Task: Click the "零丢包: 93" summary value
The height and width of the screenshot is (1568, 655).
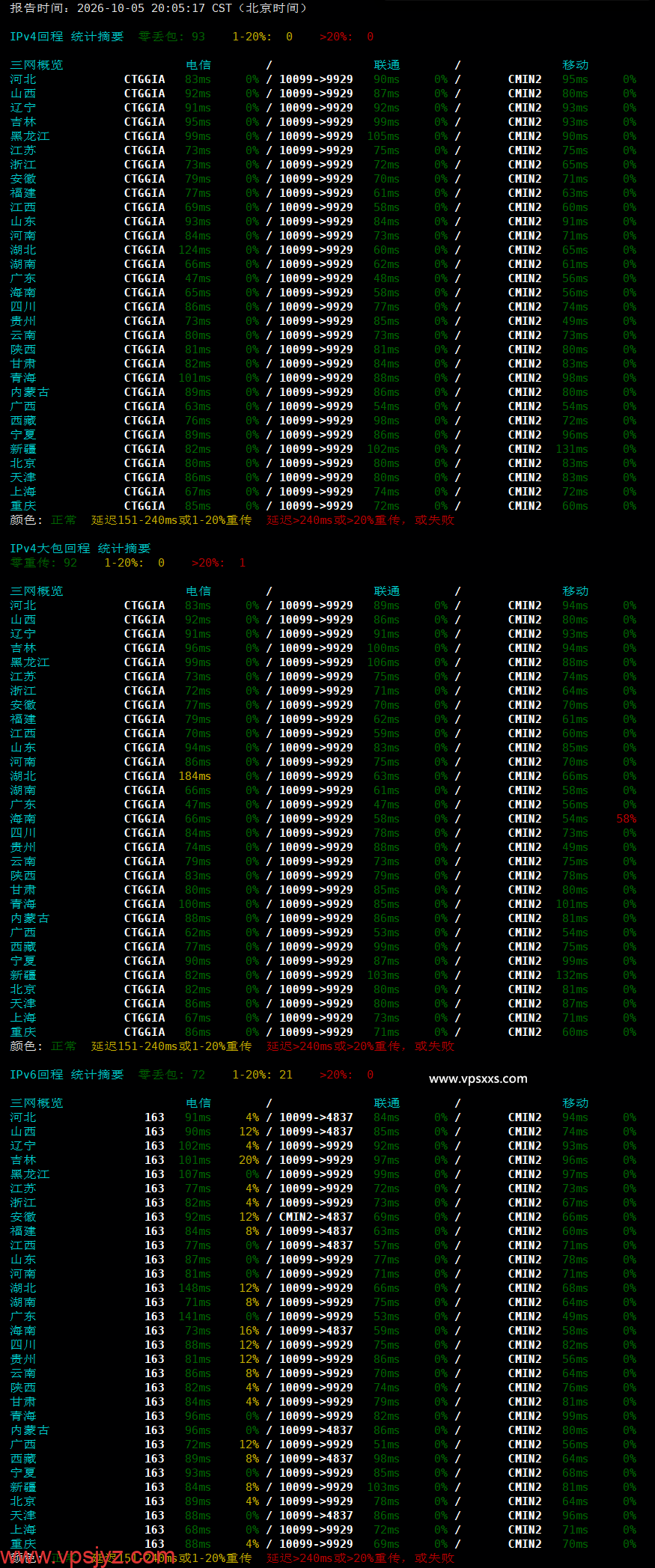Action: click(171, 37)
